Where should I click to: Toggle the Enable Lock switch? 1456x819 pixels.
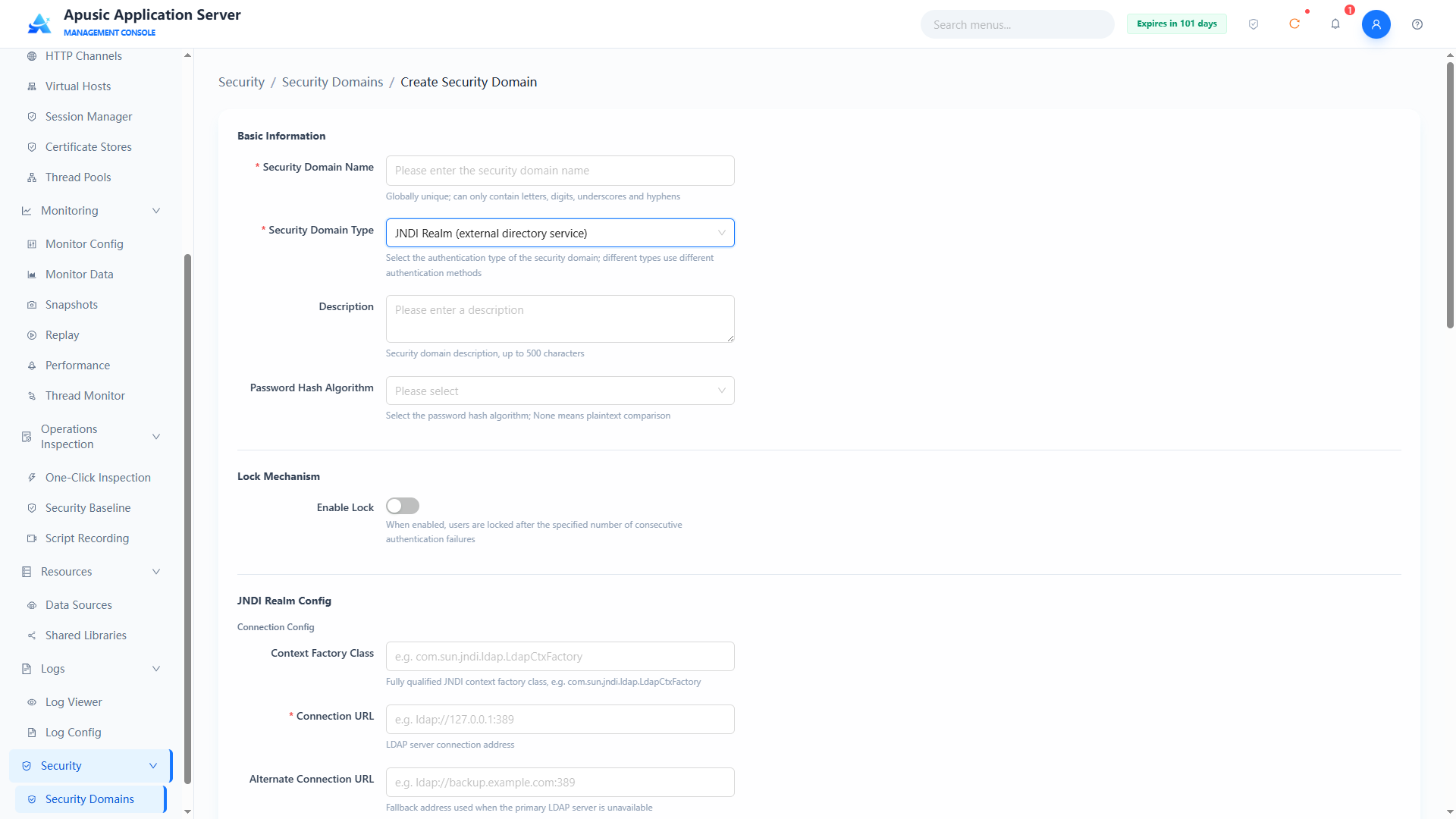coord(403,506)
